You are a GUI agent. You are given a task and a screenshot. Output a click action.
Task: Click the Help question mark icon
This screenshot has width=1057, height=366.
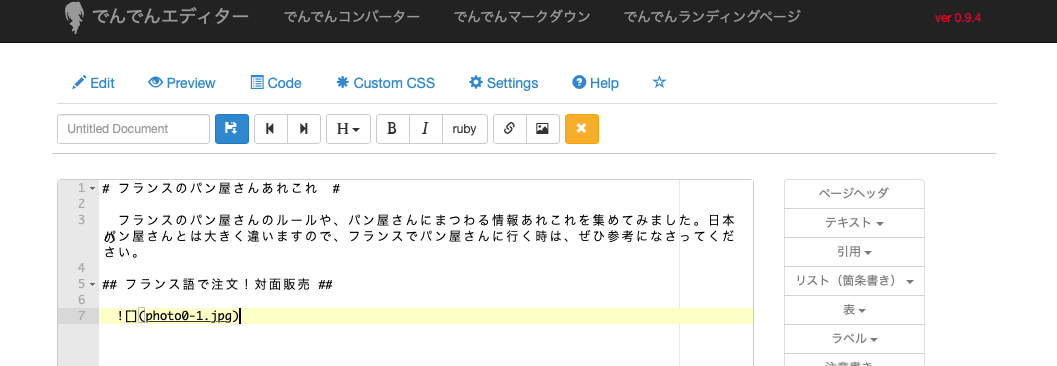[578, 82]
